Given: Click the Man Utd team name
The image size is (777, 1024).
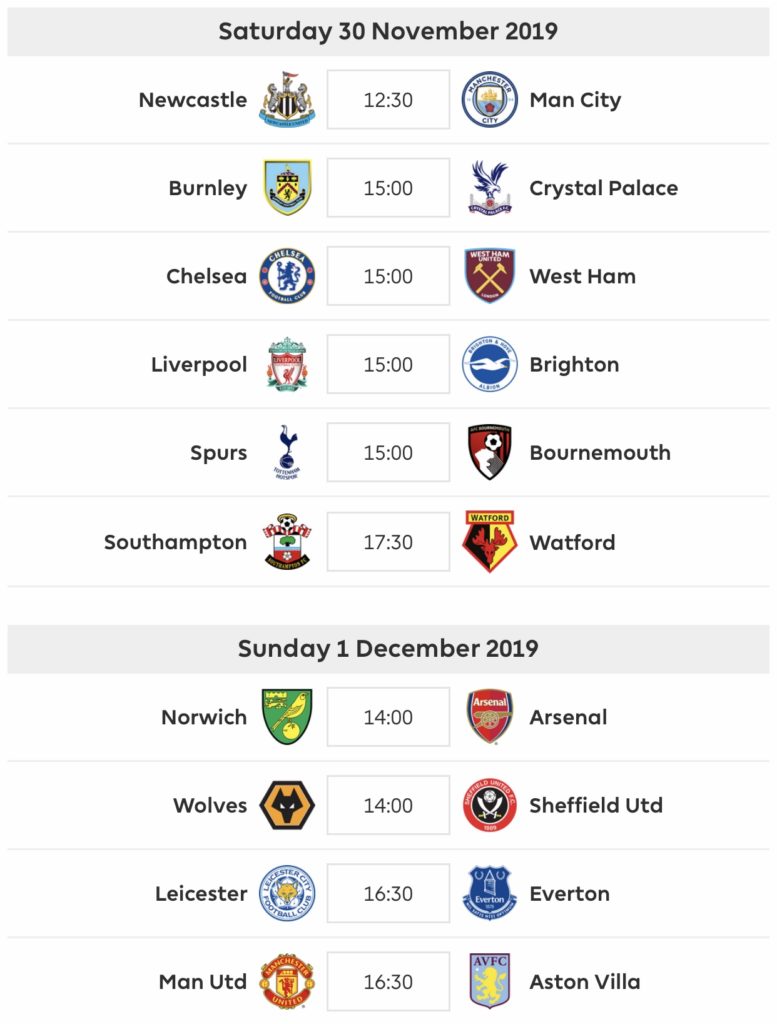Looking at the screenshot, I should click(203, 981).
